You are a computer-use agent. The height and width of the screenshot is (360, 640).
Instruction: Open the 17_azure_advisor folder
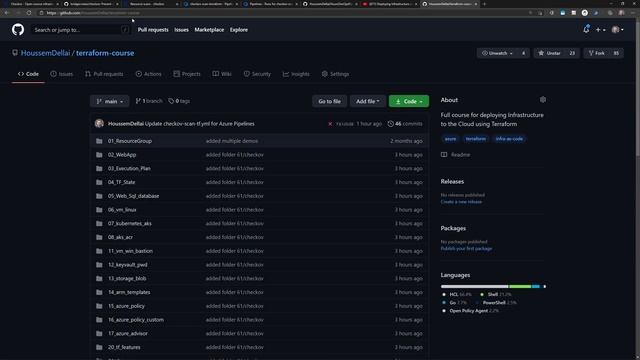(128, 333)
